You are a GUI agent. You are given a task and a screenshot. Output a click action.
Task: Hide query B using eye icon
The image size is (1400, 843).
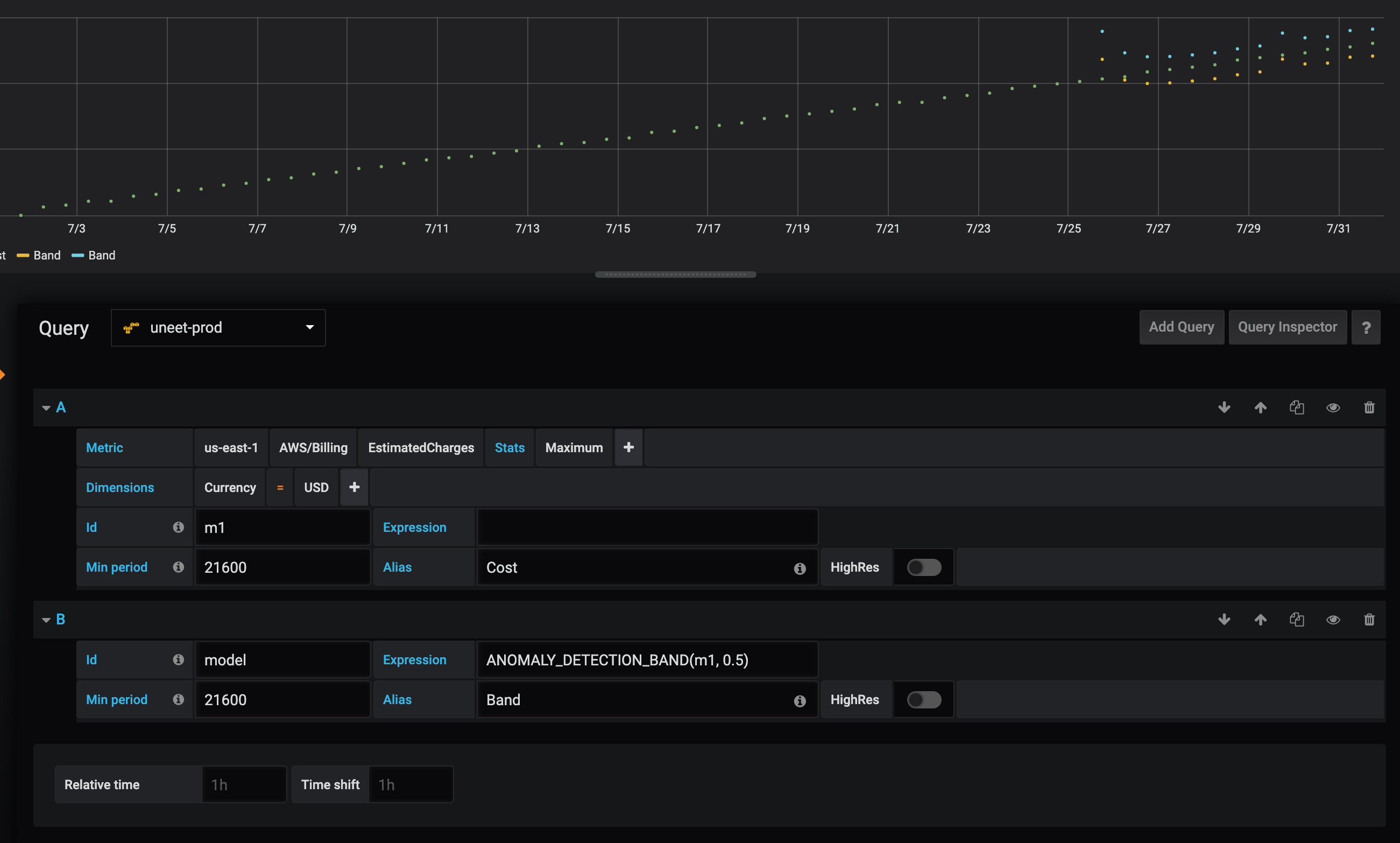tap(1333, 619)
